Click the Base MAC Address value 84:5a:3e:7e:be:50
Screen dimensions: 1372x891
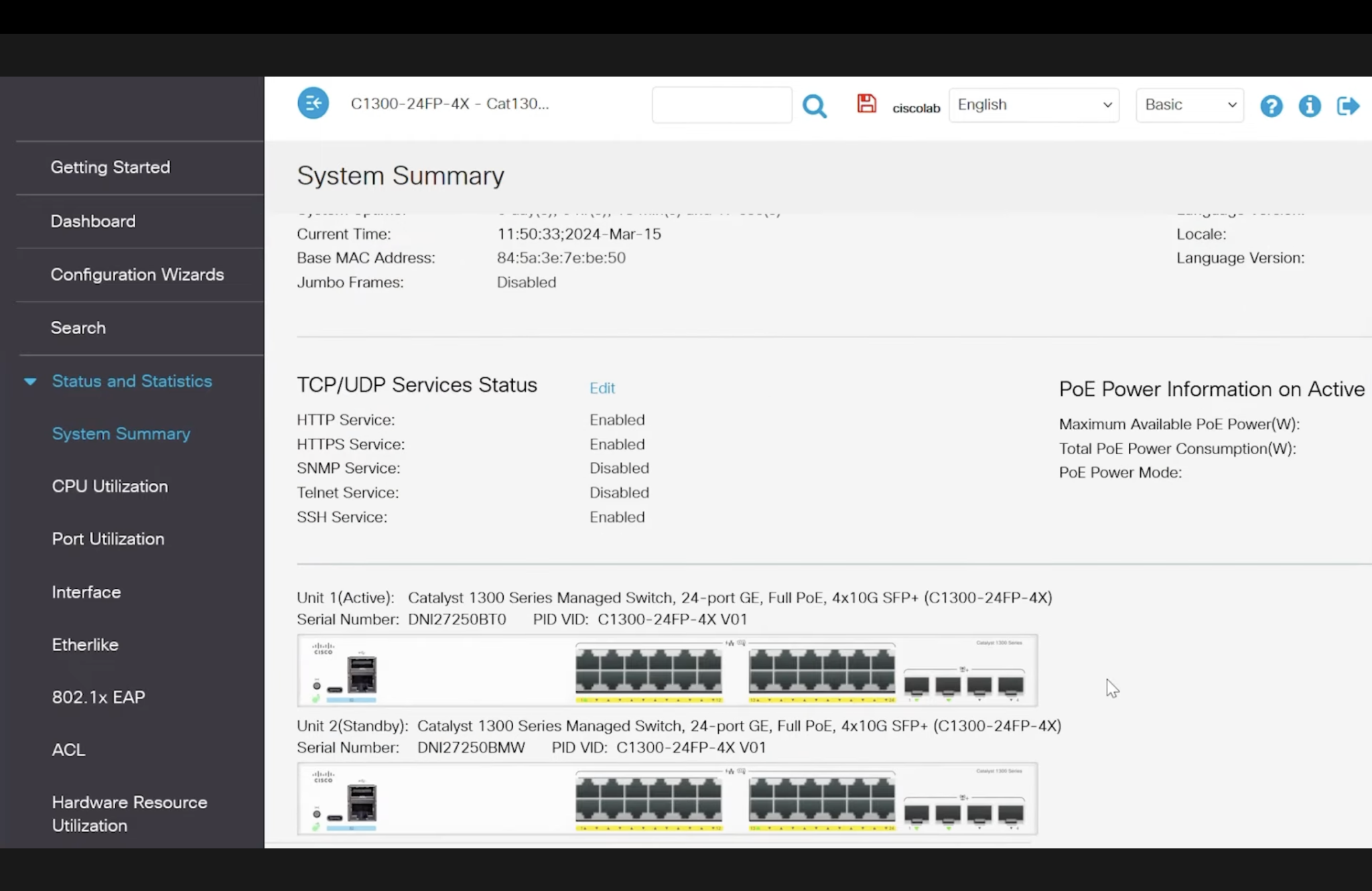[561, 258]
